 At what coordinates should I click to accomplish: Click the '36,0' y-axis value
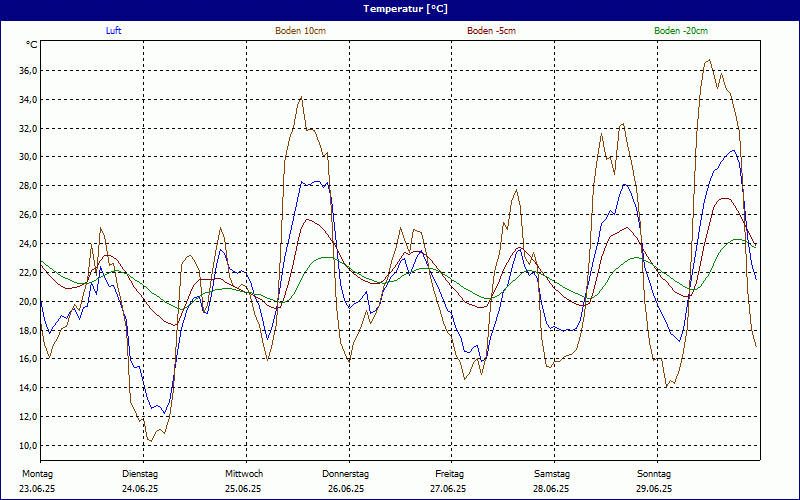pyautogui.click(x=29, y=70)
